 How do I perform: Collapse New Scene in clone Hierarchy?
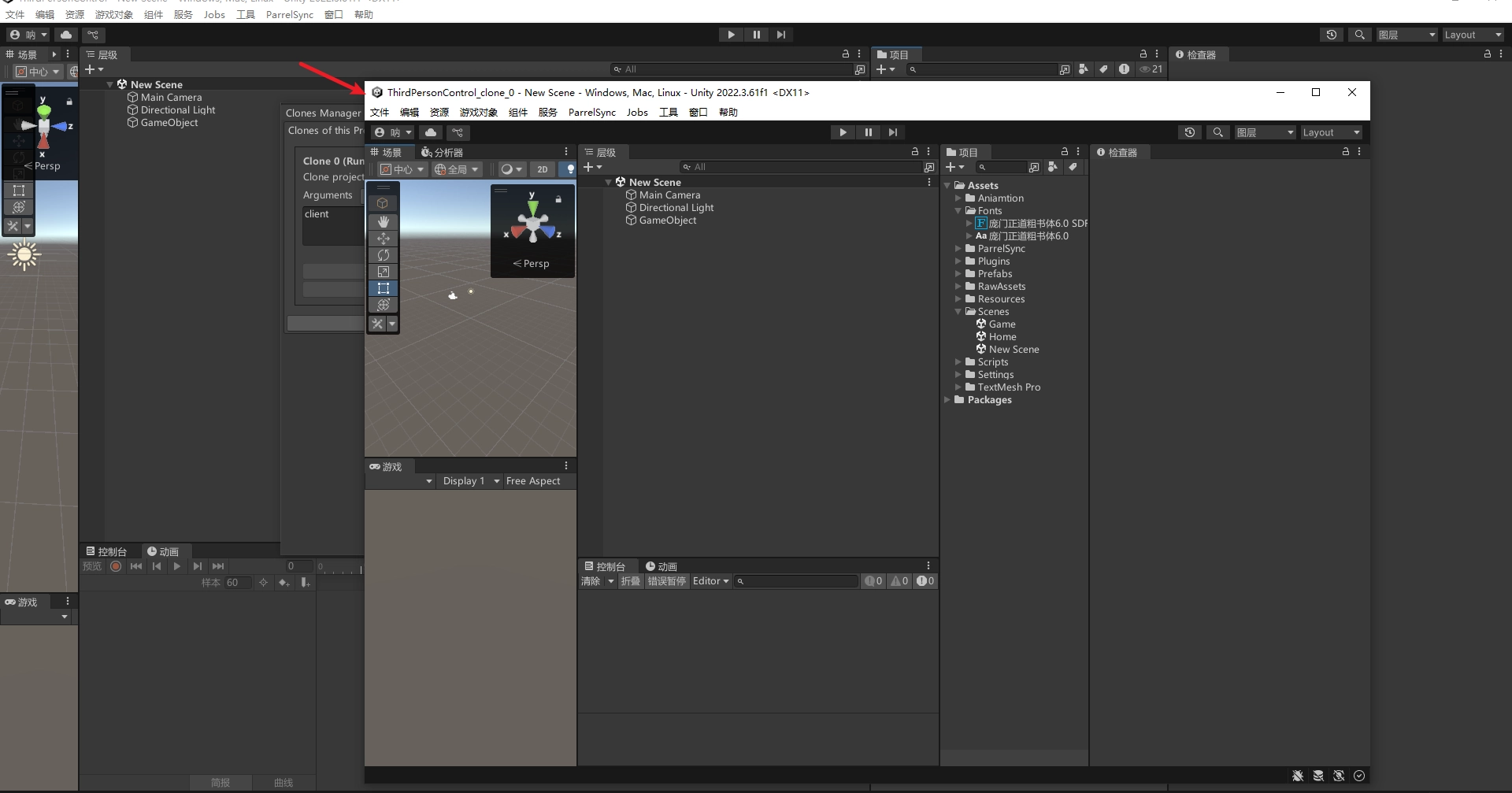[x=609, y=182]
